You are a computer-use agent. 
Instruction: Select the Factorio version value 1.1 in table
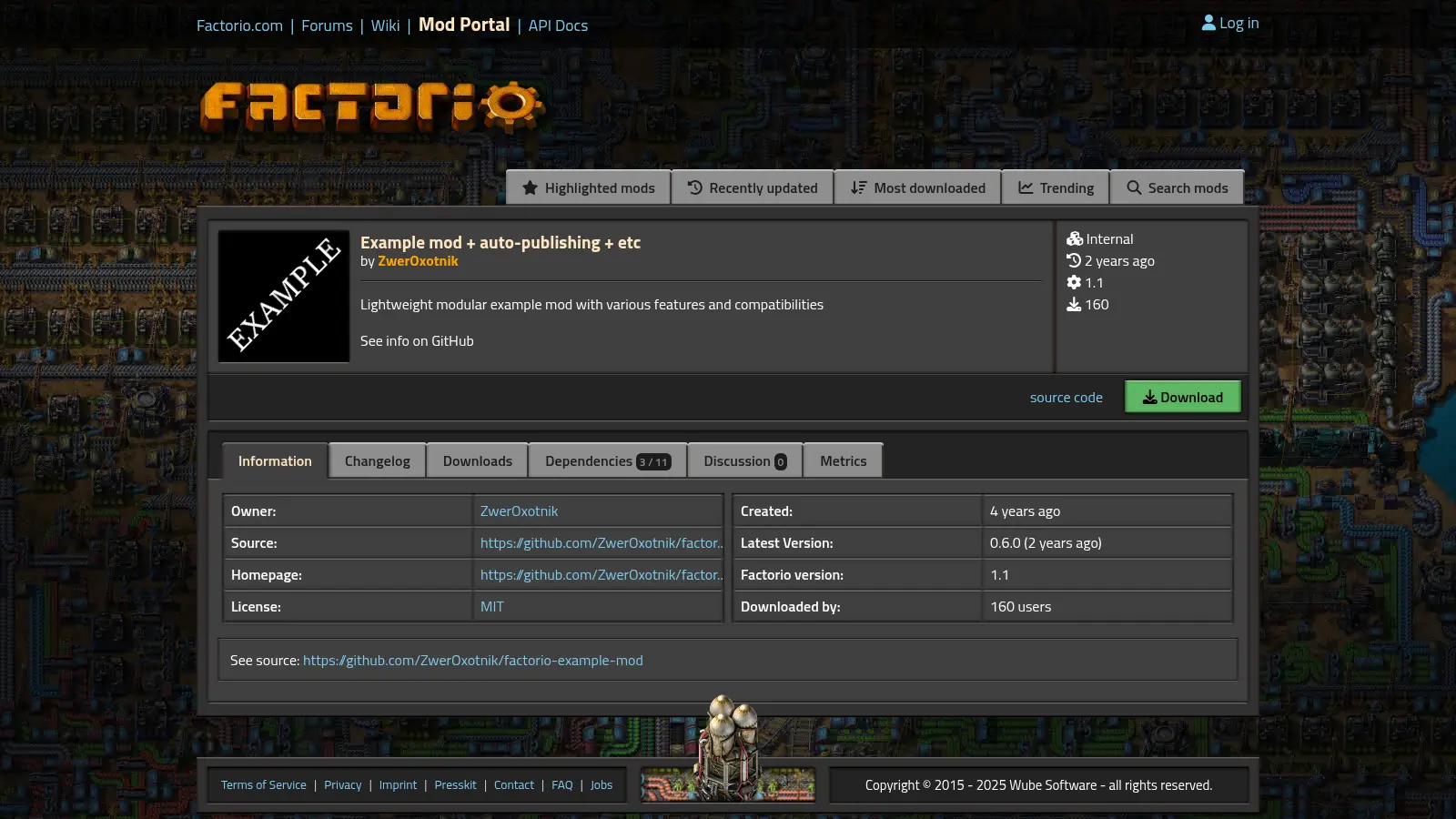click(x=999, y=574)
